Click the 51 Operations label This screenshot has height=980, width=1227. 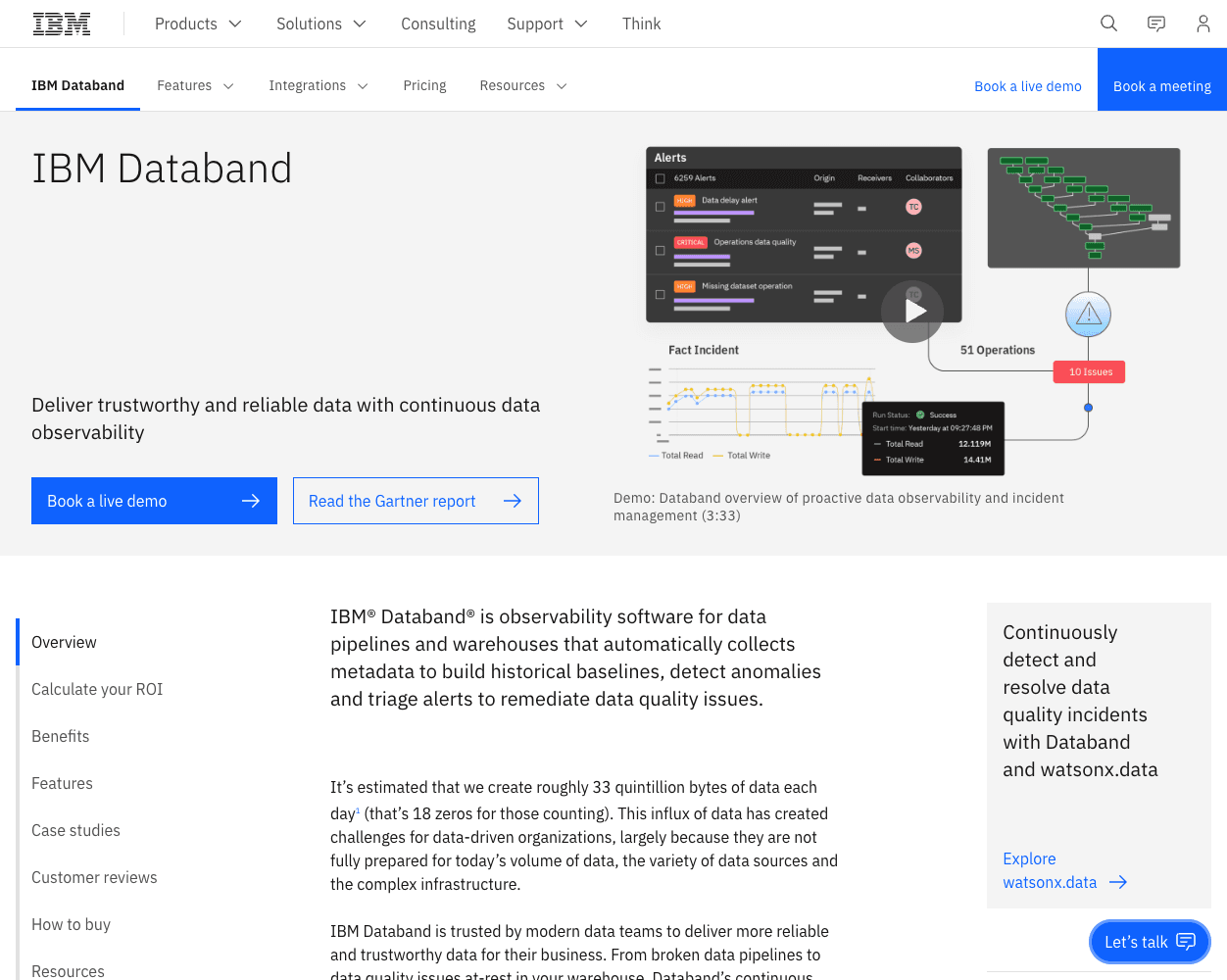(x=998, y=350)
